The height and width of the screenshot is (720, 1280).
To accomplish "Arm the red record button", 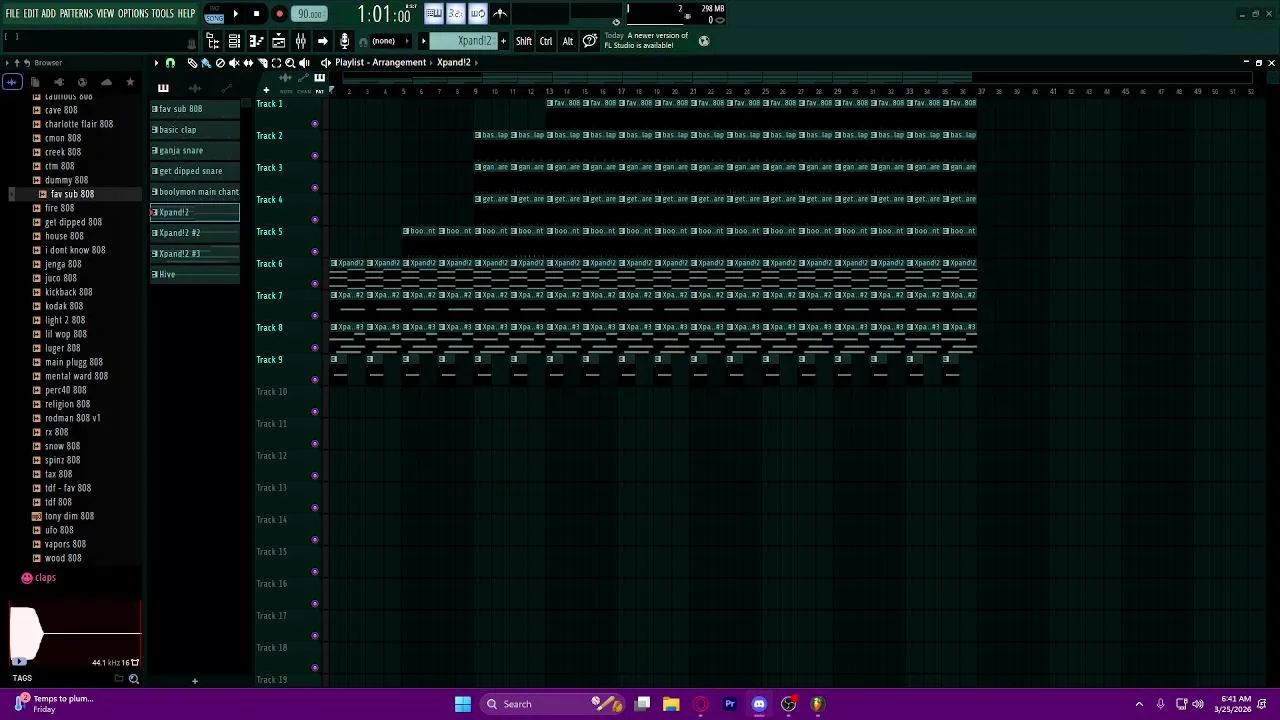I will click(280, 14).
